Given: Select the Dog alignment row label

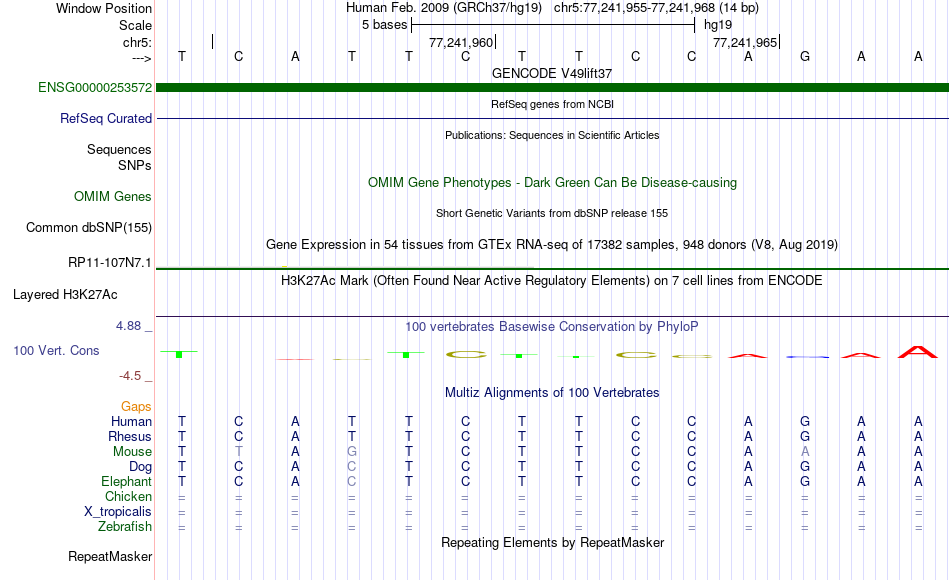Looking at the screenshot, I should pos(140,467).
